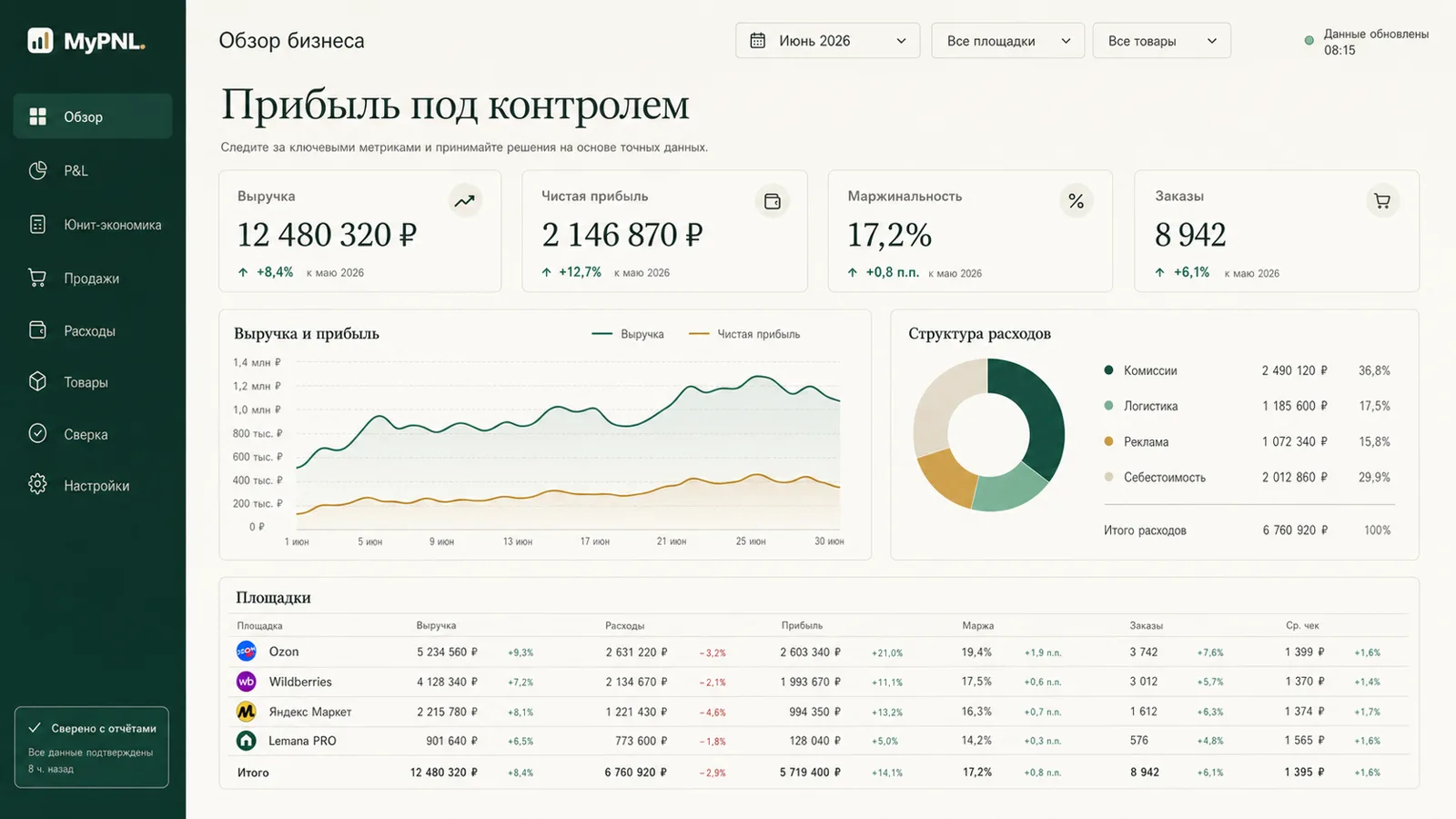
Task: Click Wildberries profit 1 993 670 ₽ cell
Action: click(811, 682)
